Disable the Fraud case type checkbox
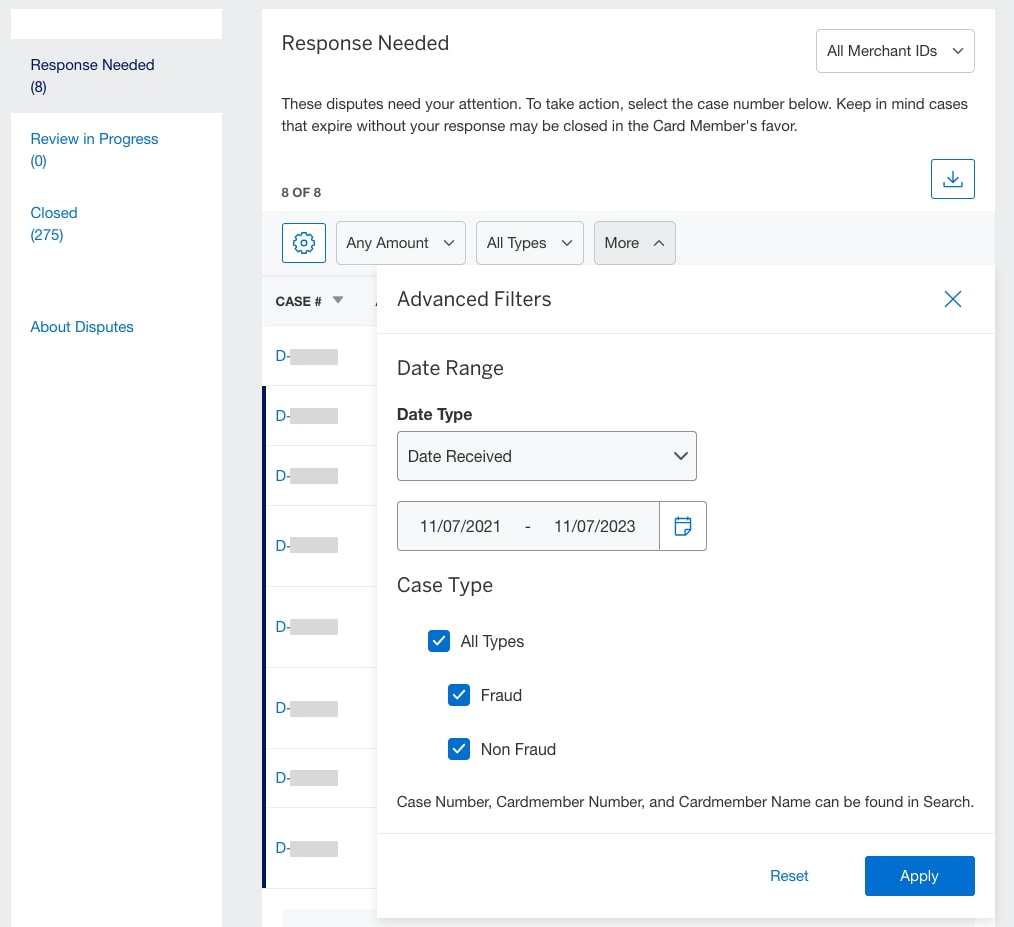The height and width of the screenshot is (927, 1014). click(x=459, y=695)
